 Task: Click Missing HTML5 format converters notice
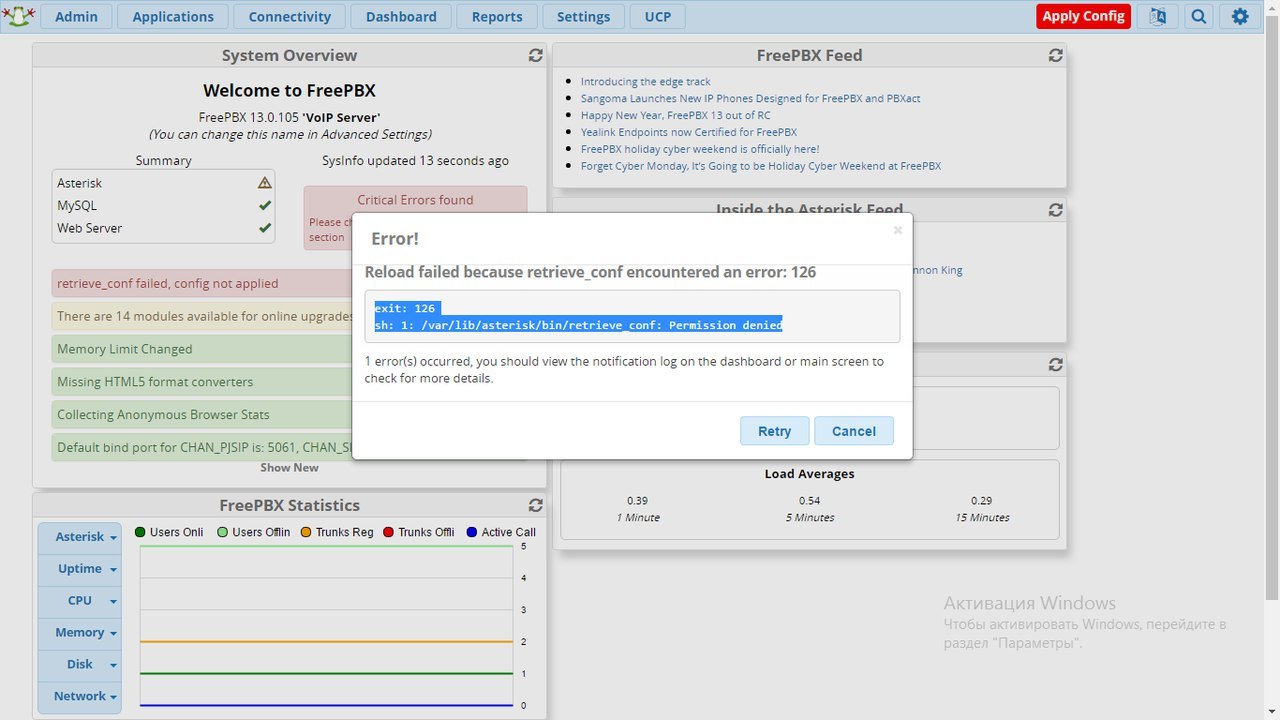pos(201,382)
